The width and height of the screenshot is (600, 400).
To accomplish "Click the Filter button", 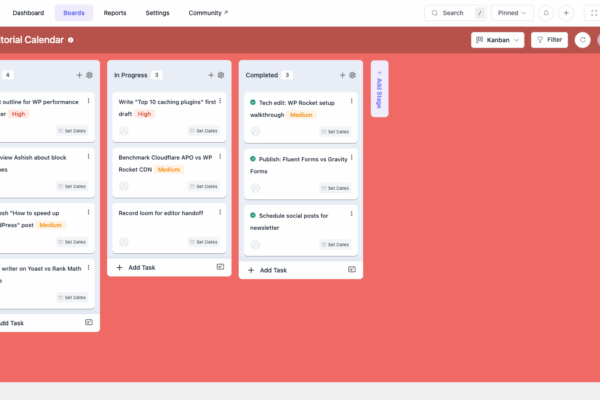I will coord(549,40).
